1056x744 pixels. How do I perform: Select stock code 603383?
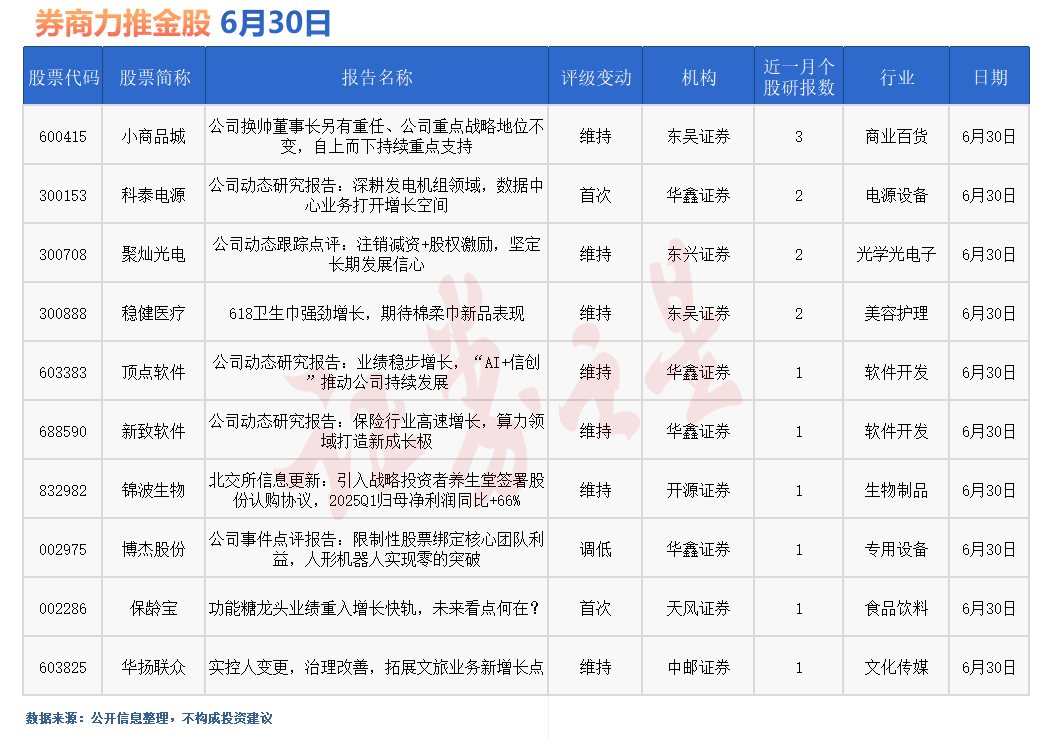pos(63,372)
